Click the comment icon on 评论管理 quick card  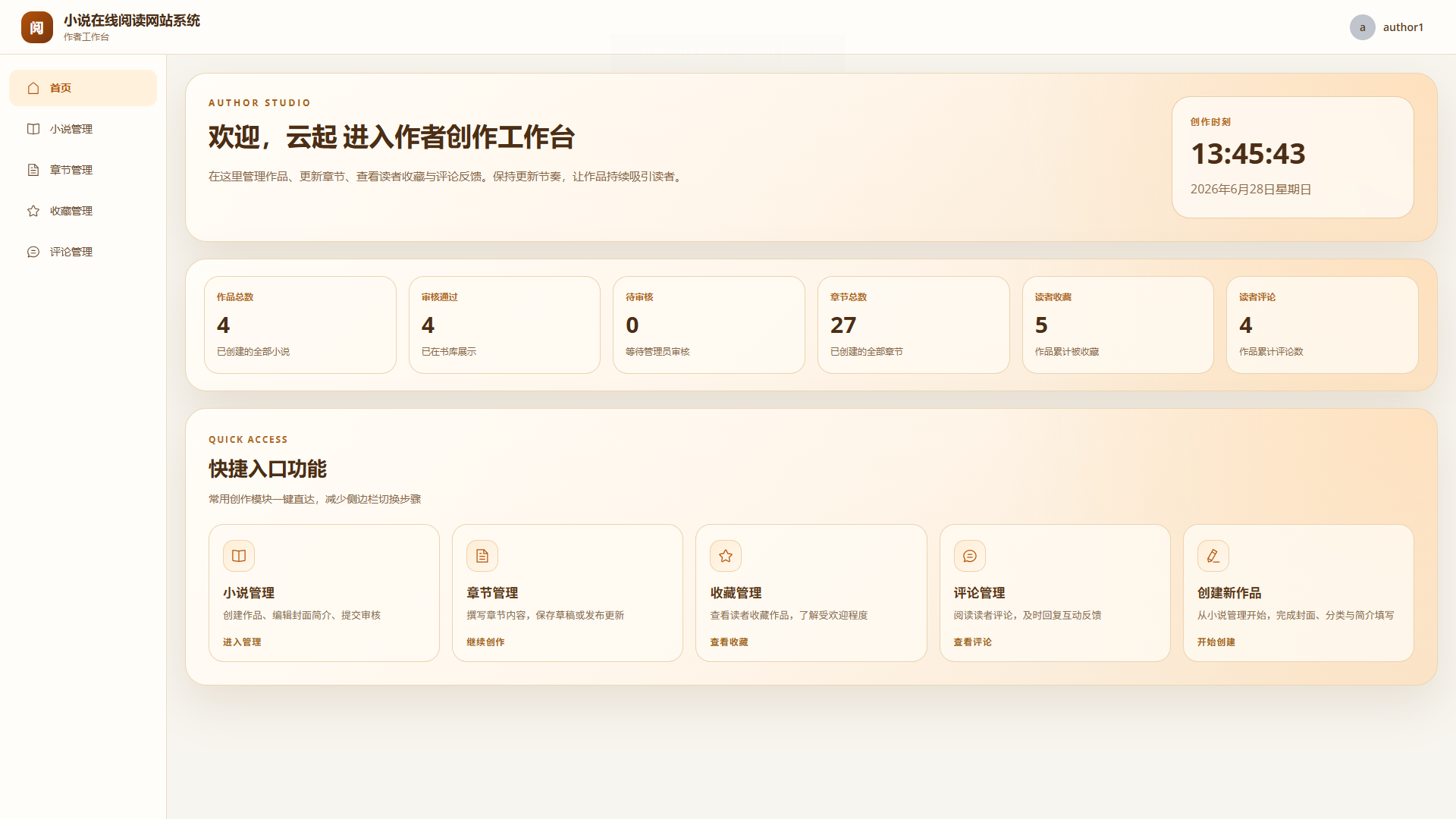[970, 556]
